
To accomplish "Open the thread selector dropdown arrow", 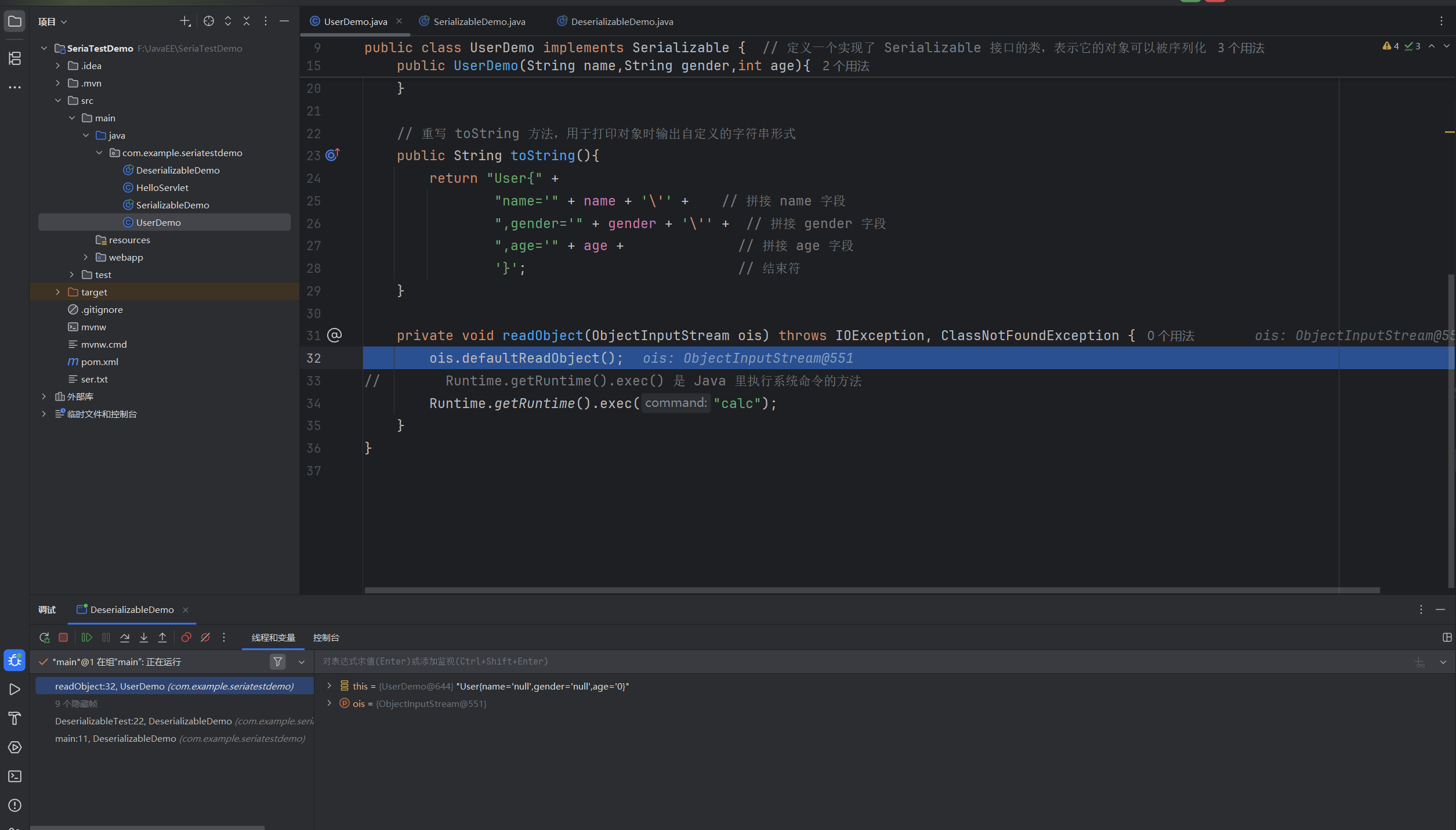I will (x=302, y=662).
